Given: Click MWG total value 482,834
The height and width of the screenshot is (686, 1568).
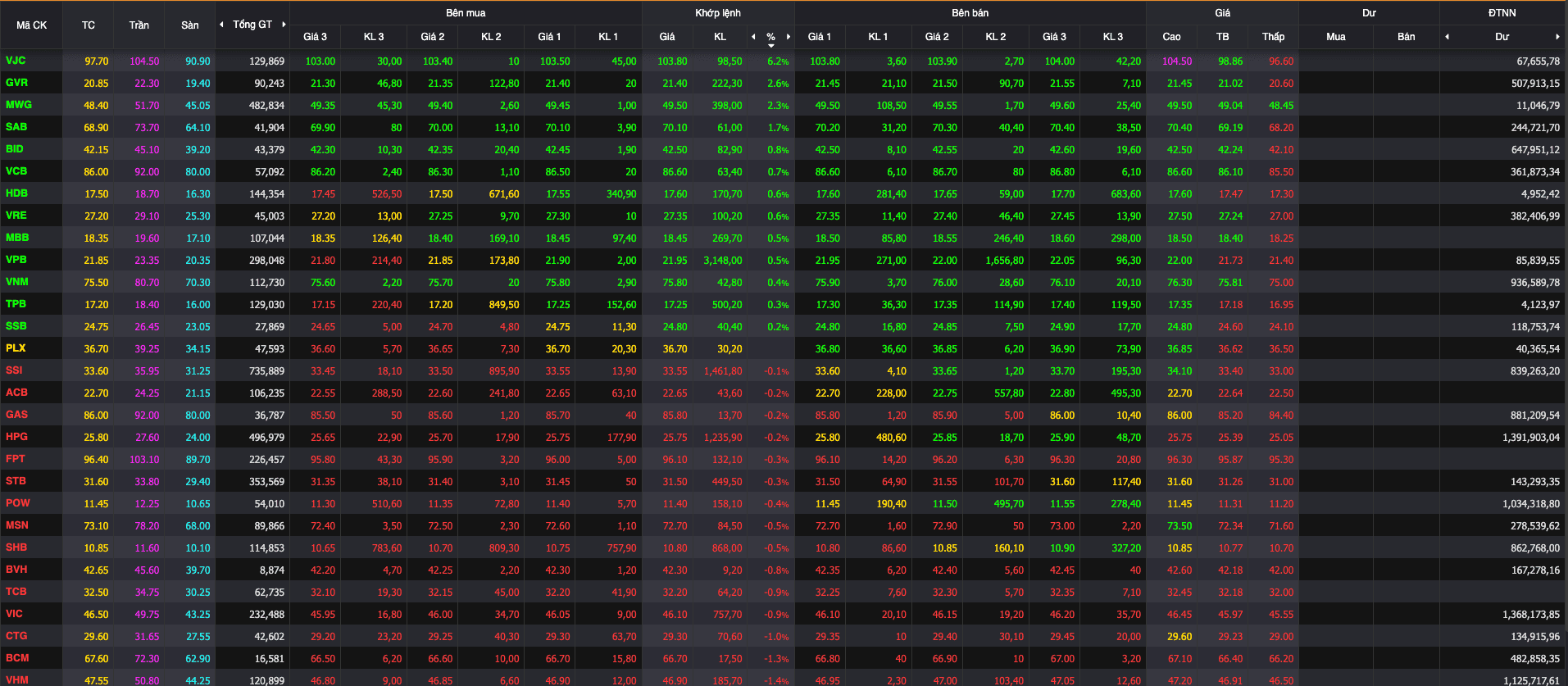Looking at the screenshot, I should pyautogui.click(x=266, y=106).
